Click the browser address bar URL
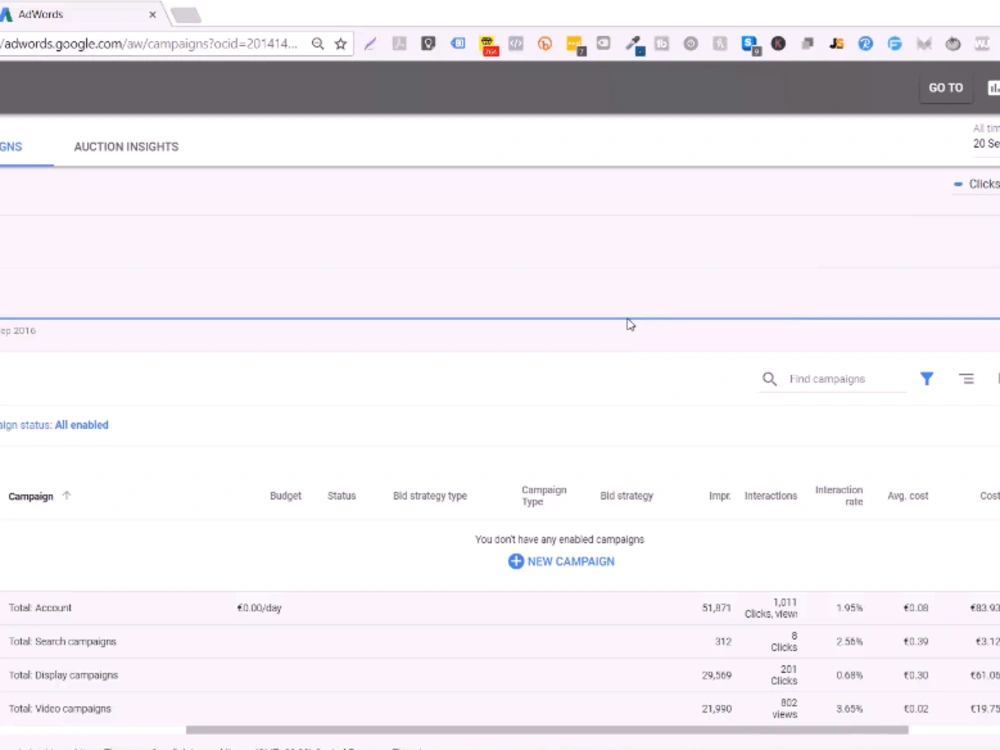Image resolution: width=1000 pixels, height=750 pixels. coord(151,43)
